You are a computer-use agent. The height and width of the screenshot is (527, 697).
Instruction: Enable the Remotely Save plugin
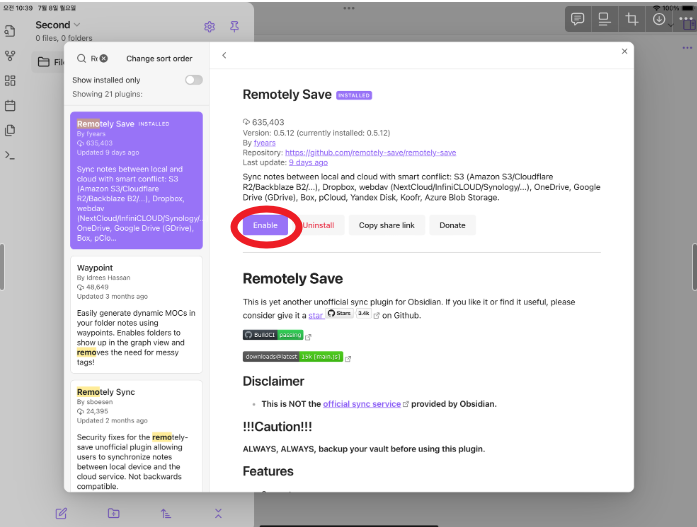coord(265,225)
